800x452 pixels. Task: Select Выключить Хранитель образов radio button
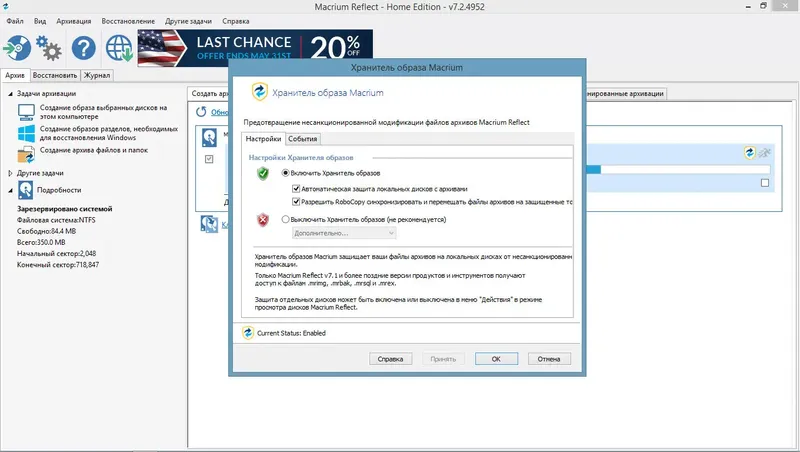point(286,219)
